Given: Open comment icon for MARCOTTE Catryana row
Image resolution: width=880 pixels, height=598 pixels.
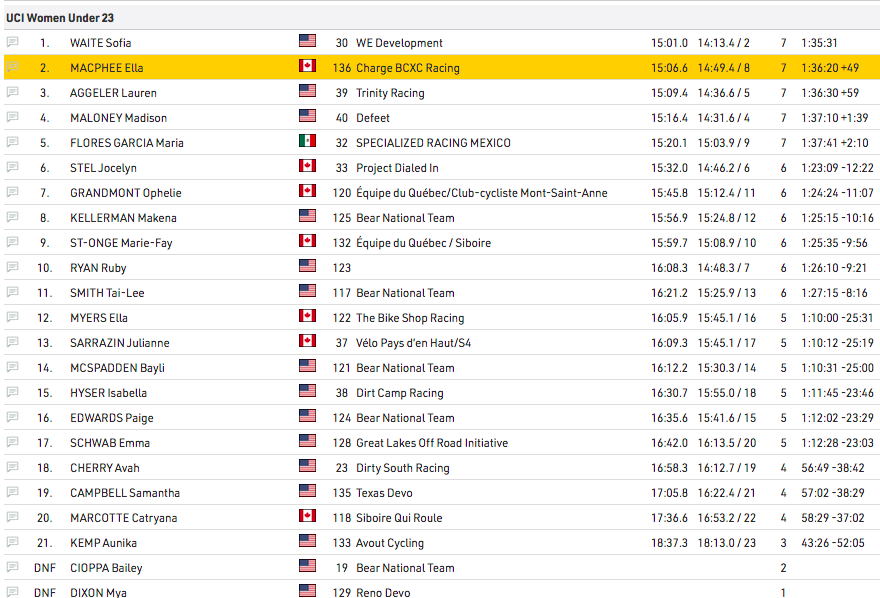Looking at the screenshot, I should [x=12, y=517].
